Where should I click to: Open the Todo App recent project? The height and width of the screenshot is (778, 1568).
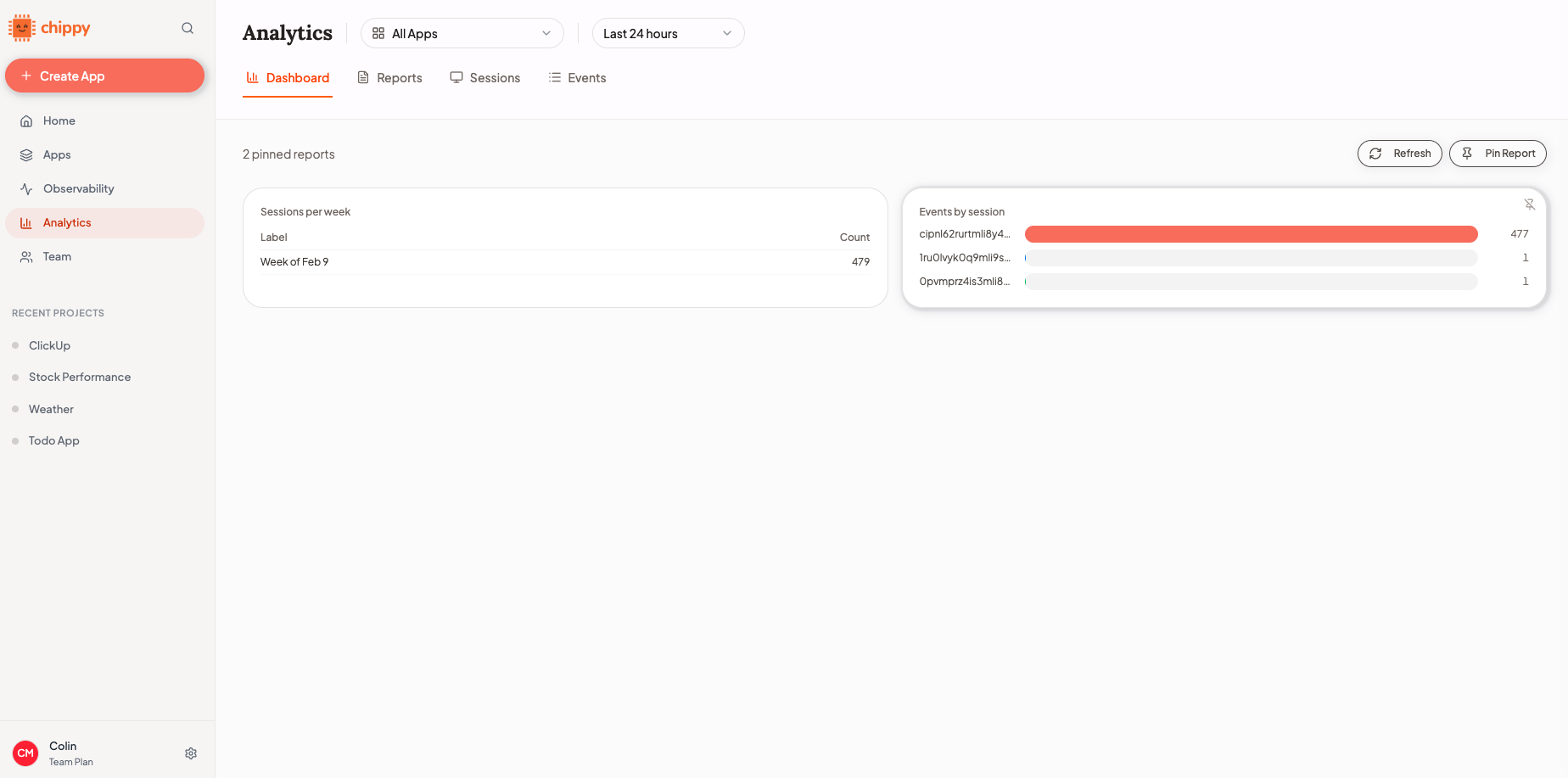(x=53, y=440)
